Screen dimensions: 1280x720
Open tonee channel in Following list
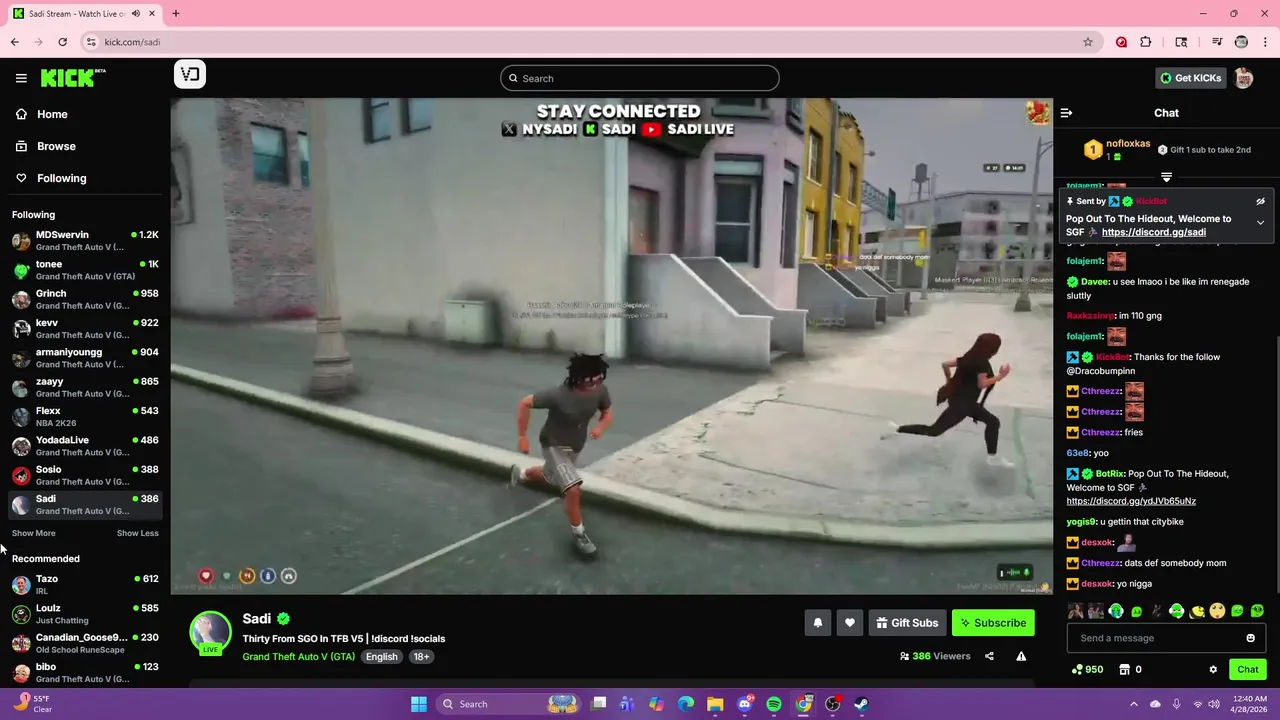pyautogui.click(x=85, y=270)
